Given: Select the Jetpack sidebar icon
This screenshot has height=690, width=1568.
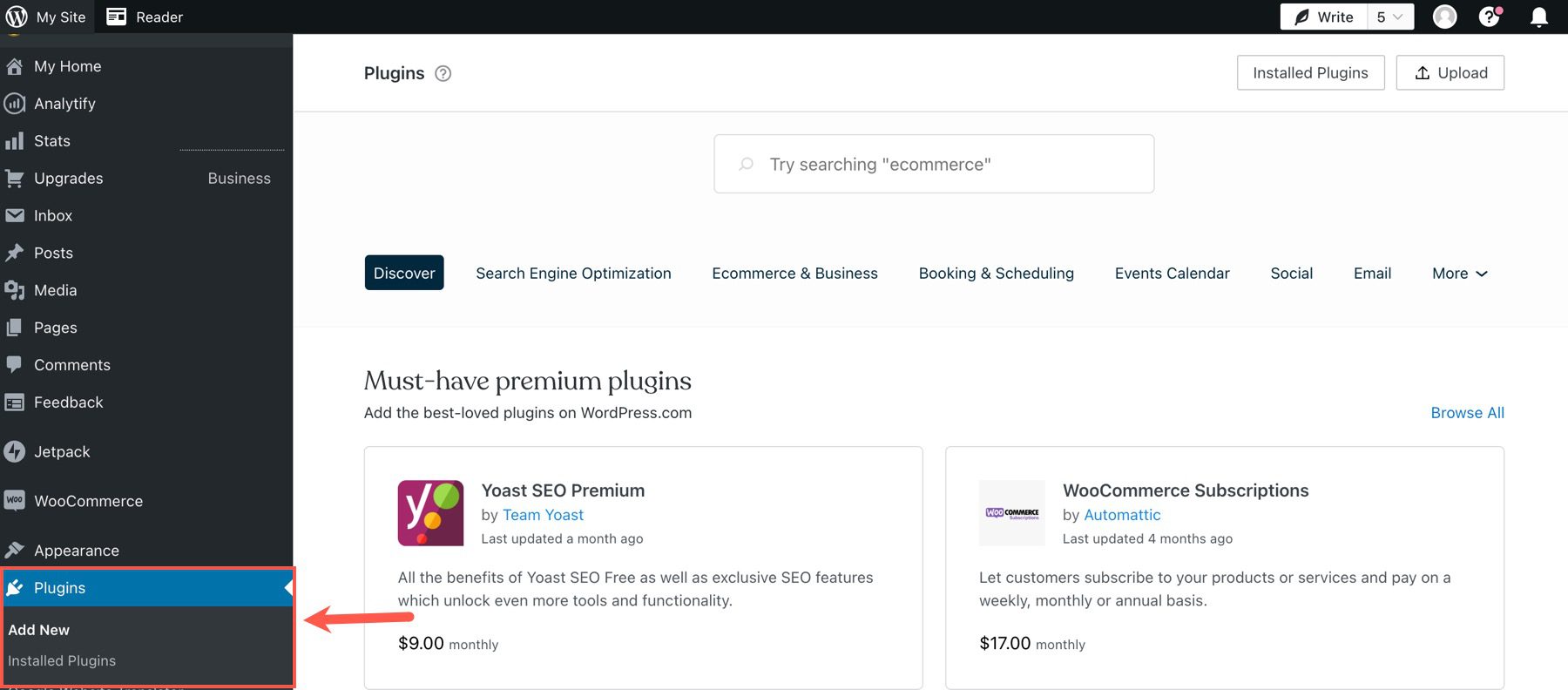Looking at the screenshot, I should [15, 451].
